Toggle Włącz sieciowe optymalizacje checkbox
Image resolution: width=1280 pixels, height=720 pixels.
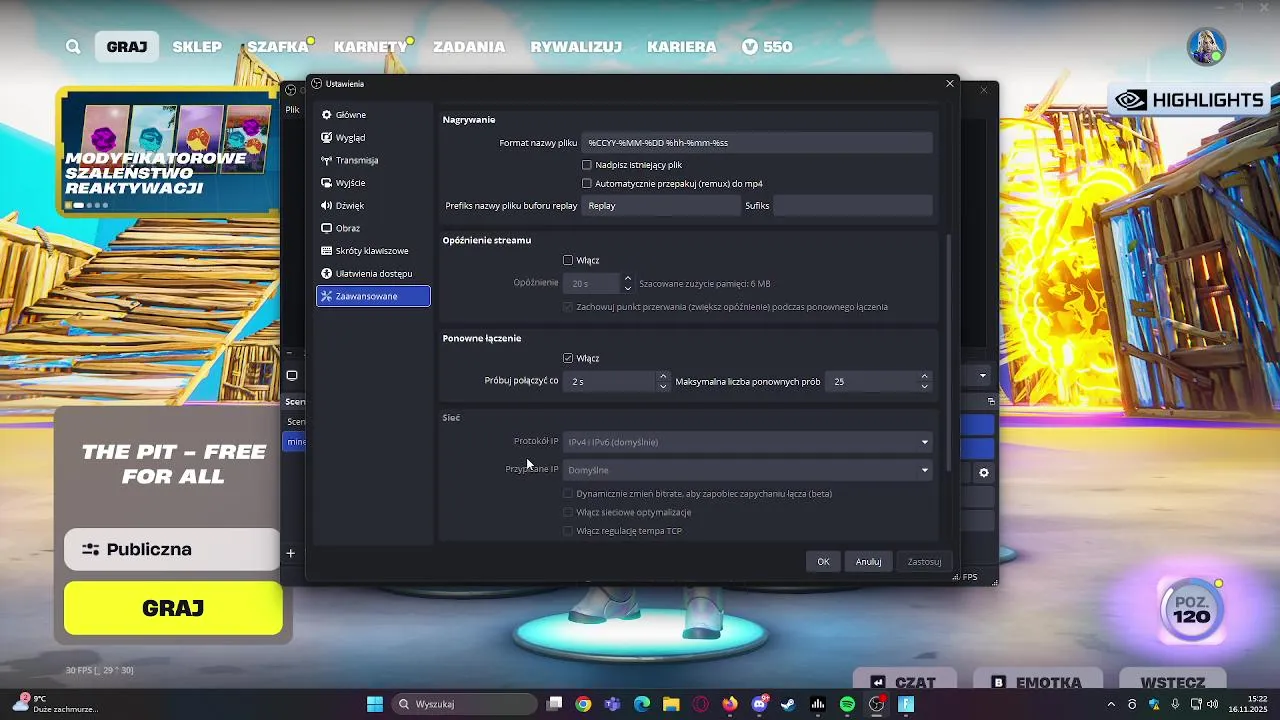pyautogui.click(x=568, y=512)
